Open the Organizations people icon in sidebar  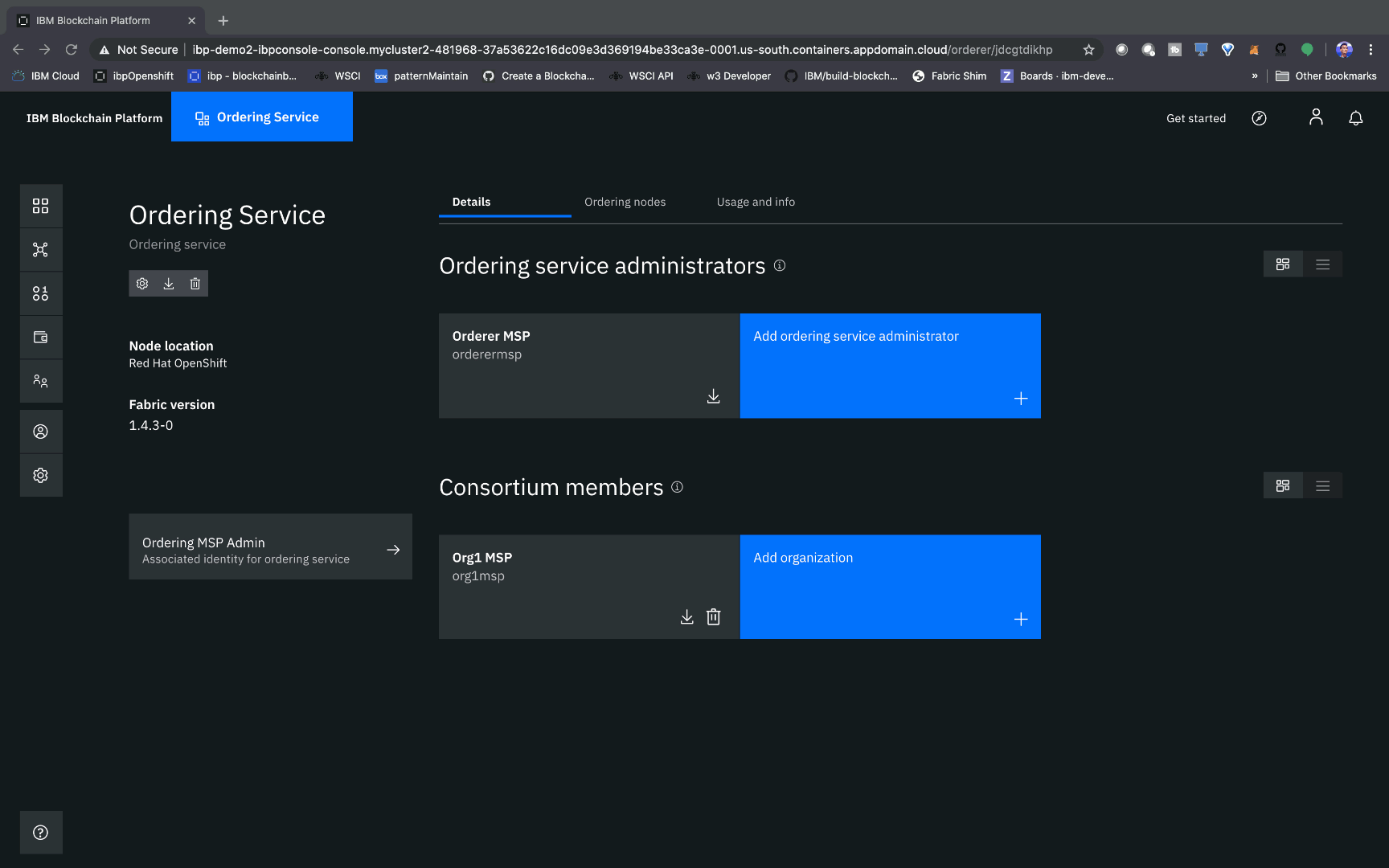[41, 381]
